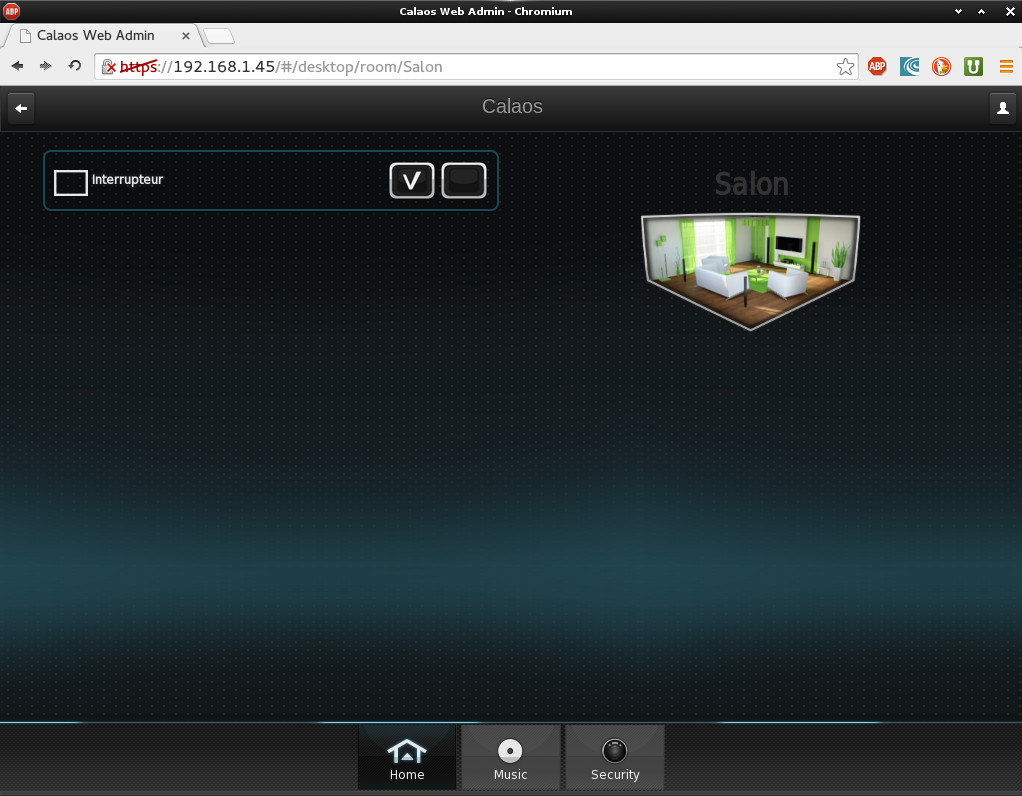This screenshot has height=796, width=1022.
Task: Click the insecure https lock warning icon
Action: (x=109, y=66)
